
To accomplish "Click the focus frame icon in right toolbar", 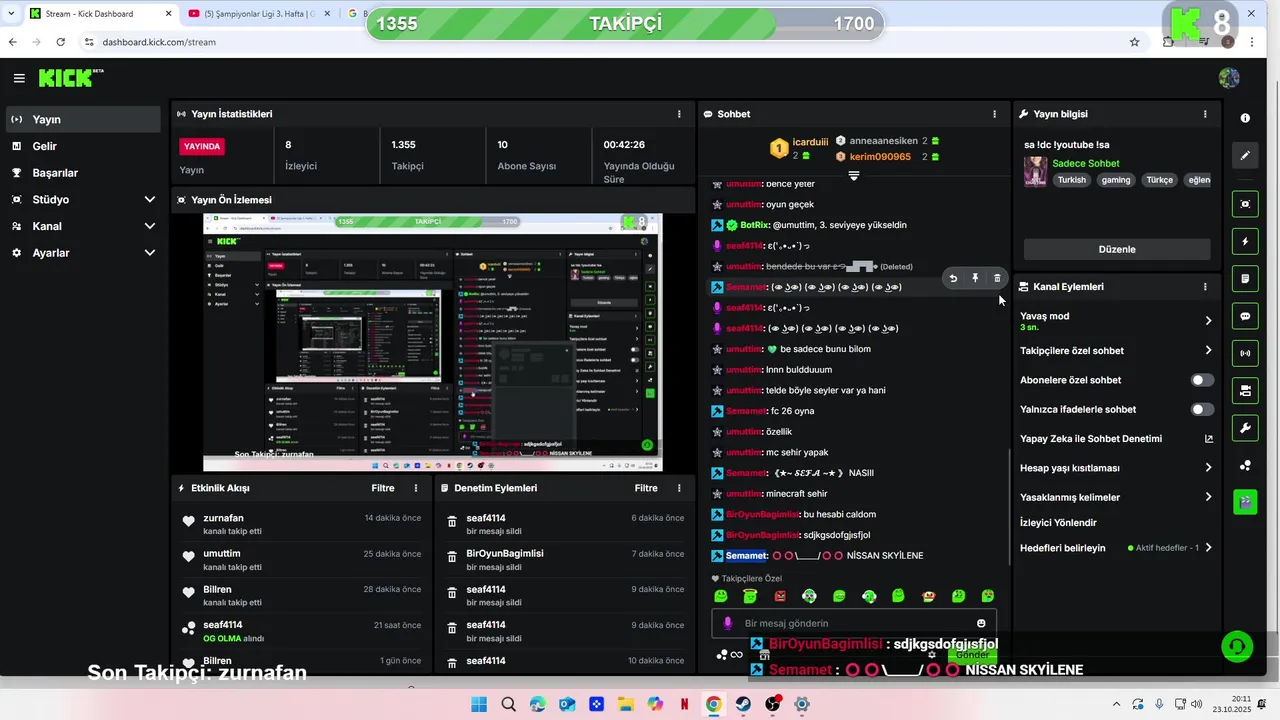I will pos(1245,204).
